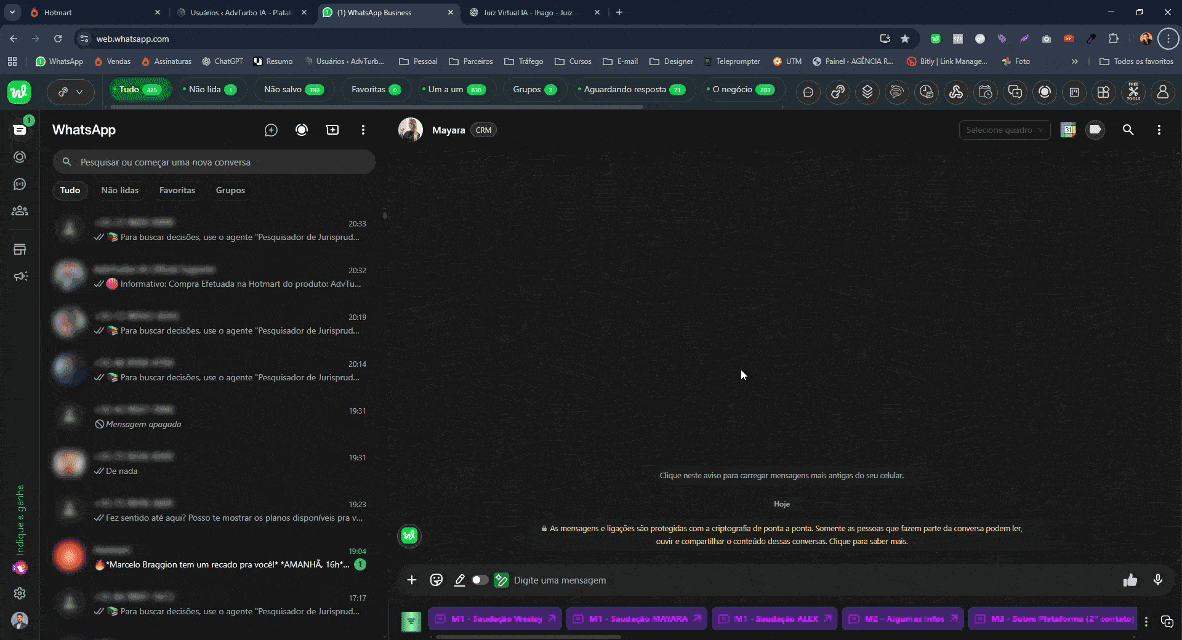Toggle the label tag button in chat header
The width and height of the screenshot is (1182, 640).
coord(1095,130)
